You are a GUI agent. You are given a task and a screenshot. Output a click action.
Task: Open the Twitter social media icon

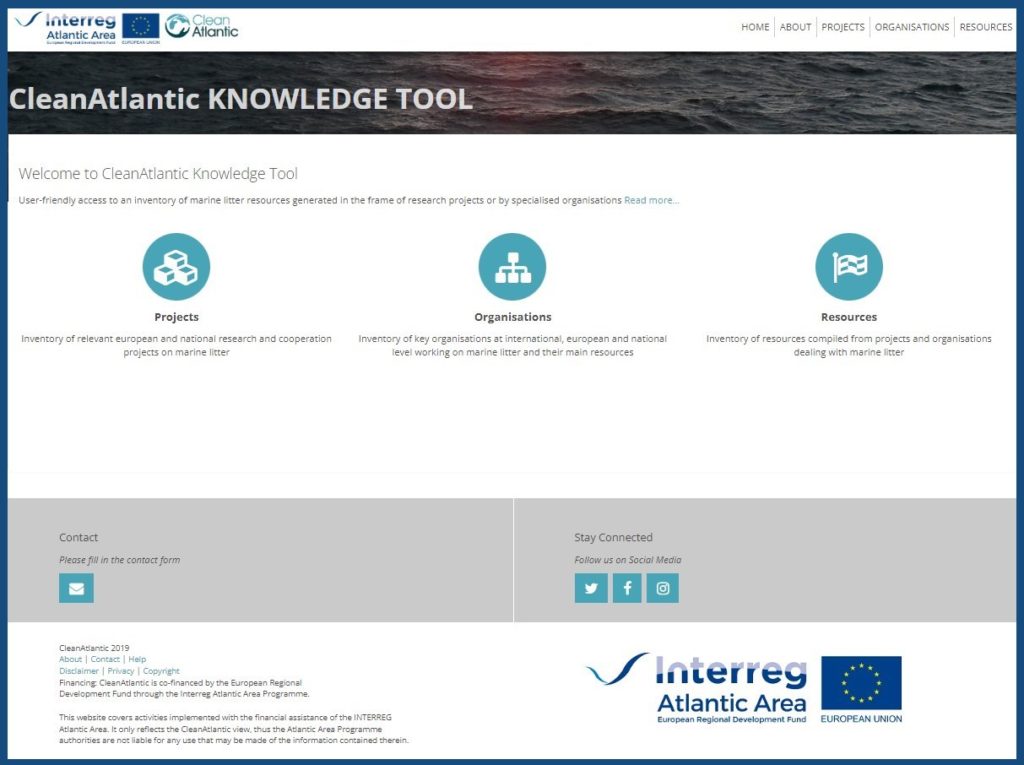[x=591, y=588]
